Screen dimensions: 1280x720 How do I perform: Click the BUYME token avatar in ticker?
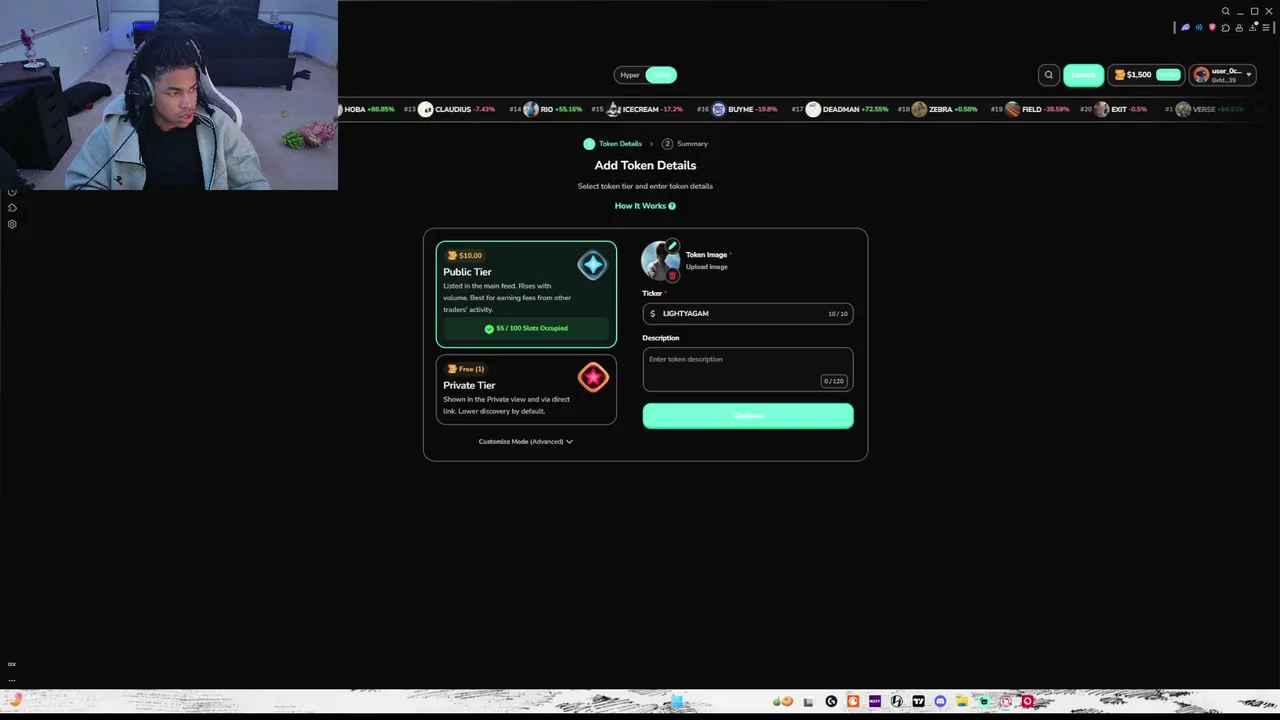pyautogui.click(x=718, y=109)
